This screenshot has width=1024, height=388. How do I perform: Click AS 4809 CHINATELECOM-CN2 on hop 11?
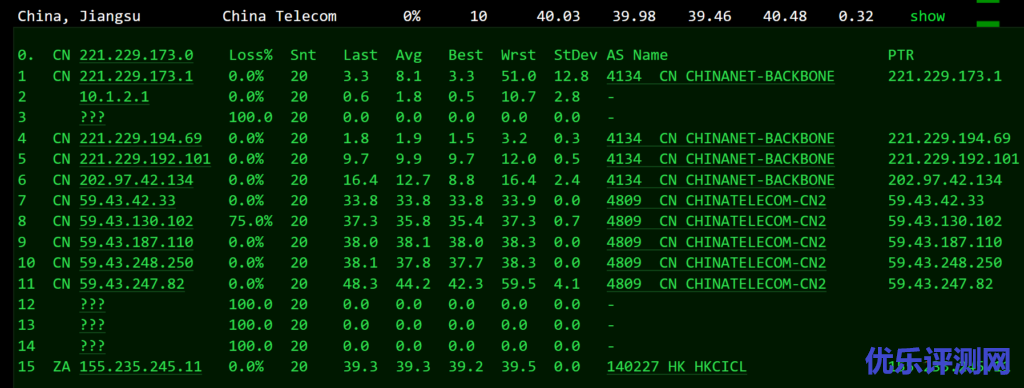(716, 284)
